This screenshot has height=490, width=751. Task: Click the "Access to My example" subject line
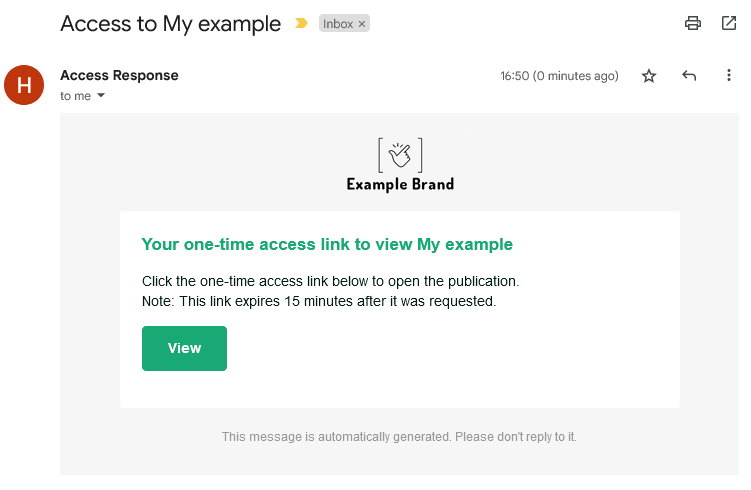click(x=170, y=24)
